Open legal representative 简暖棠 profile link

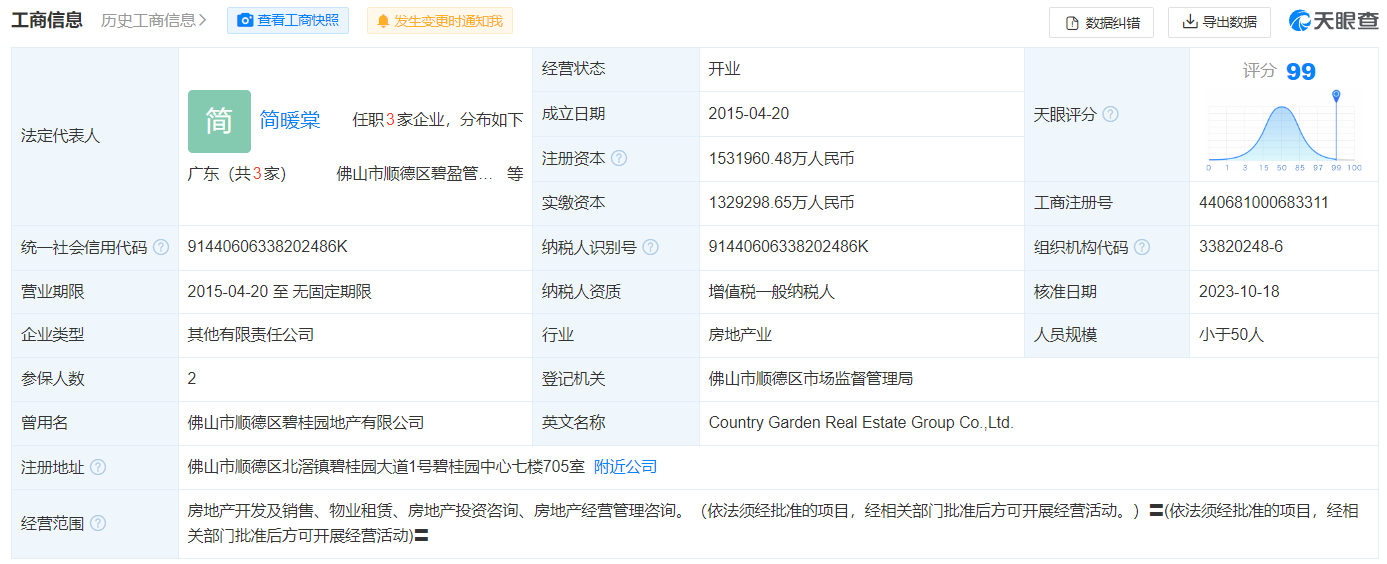click(290, 121)
